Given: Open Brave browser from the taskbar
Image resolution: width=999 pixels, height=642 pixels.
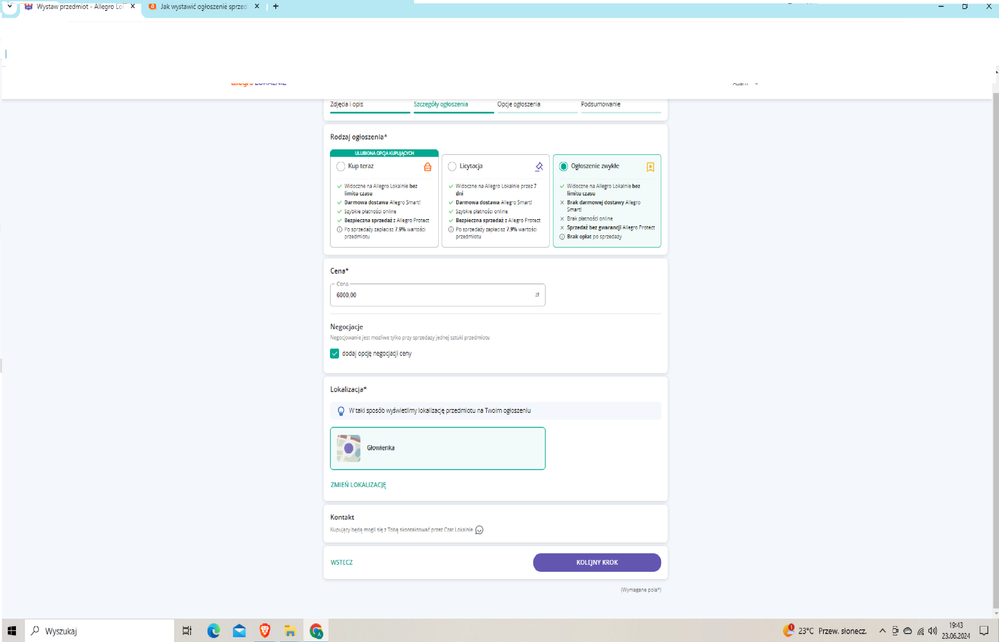Looking at the screenshot, I should [x=265, y=631].
